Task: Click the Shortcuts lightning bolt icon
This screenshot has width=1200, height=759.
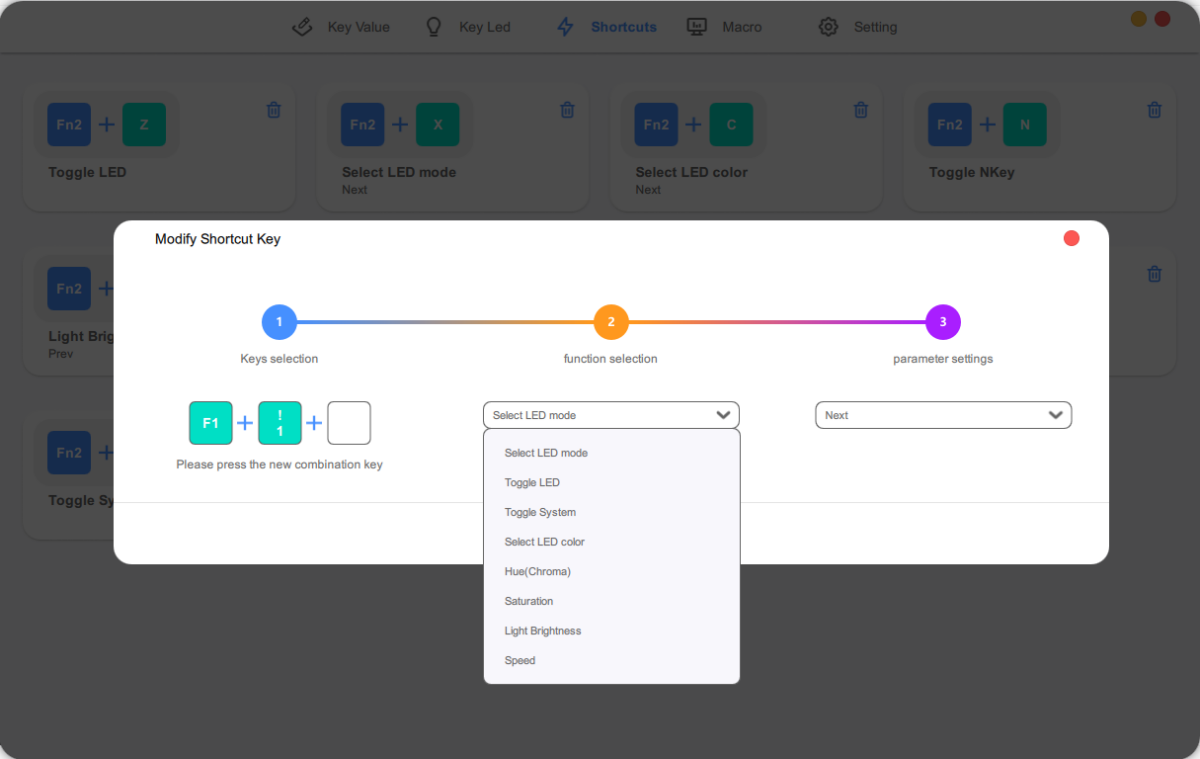Action: 566,27
